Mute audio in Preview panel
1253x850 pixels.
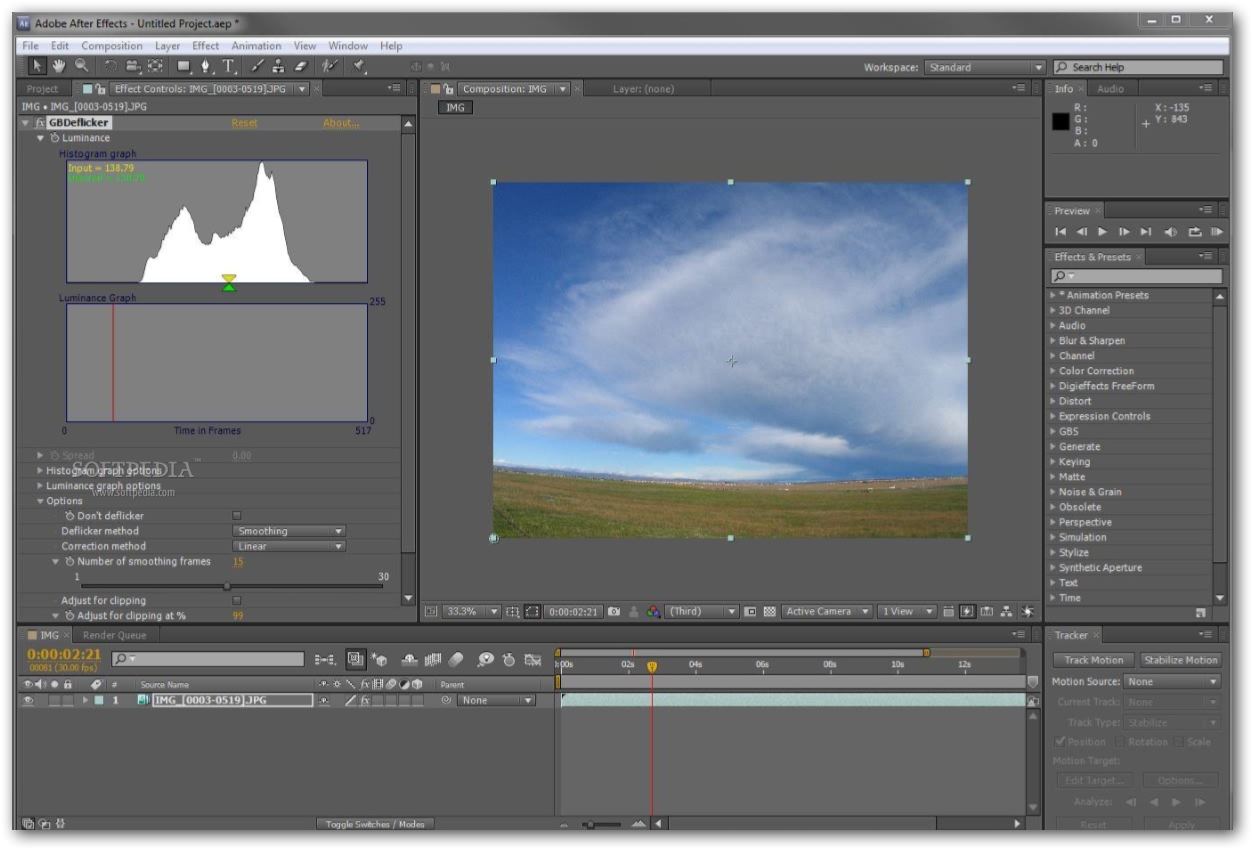1171,232
